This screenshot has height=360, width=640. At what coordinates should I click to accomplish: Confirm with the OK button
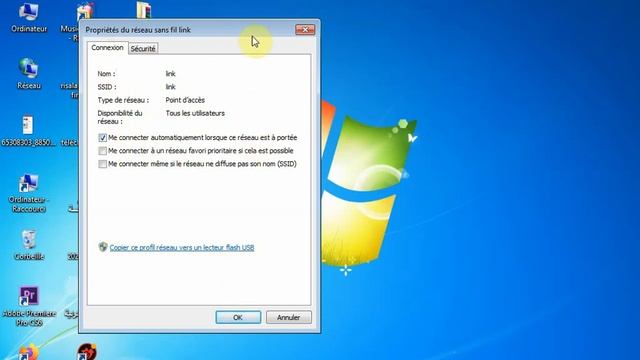(x=238, y=317)
